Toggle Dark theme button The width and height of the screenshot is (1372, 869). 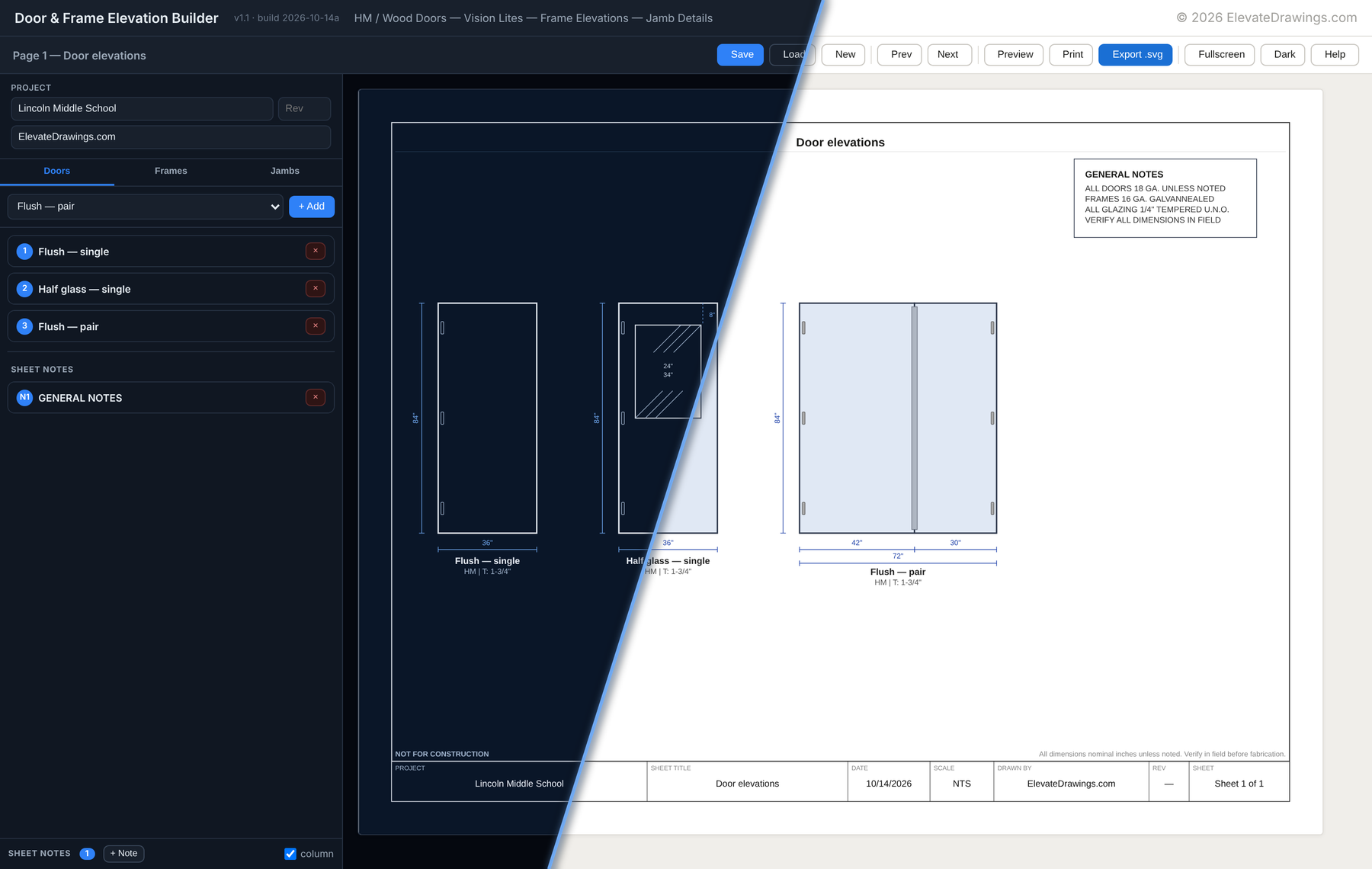pos(1284,55)
